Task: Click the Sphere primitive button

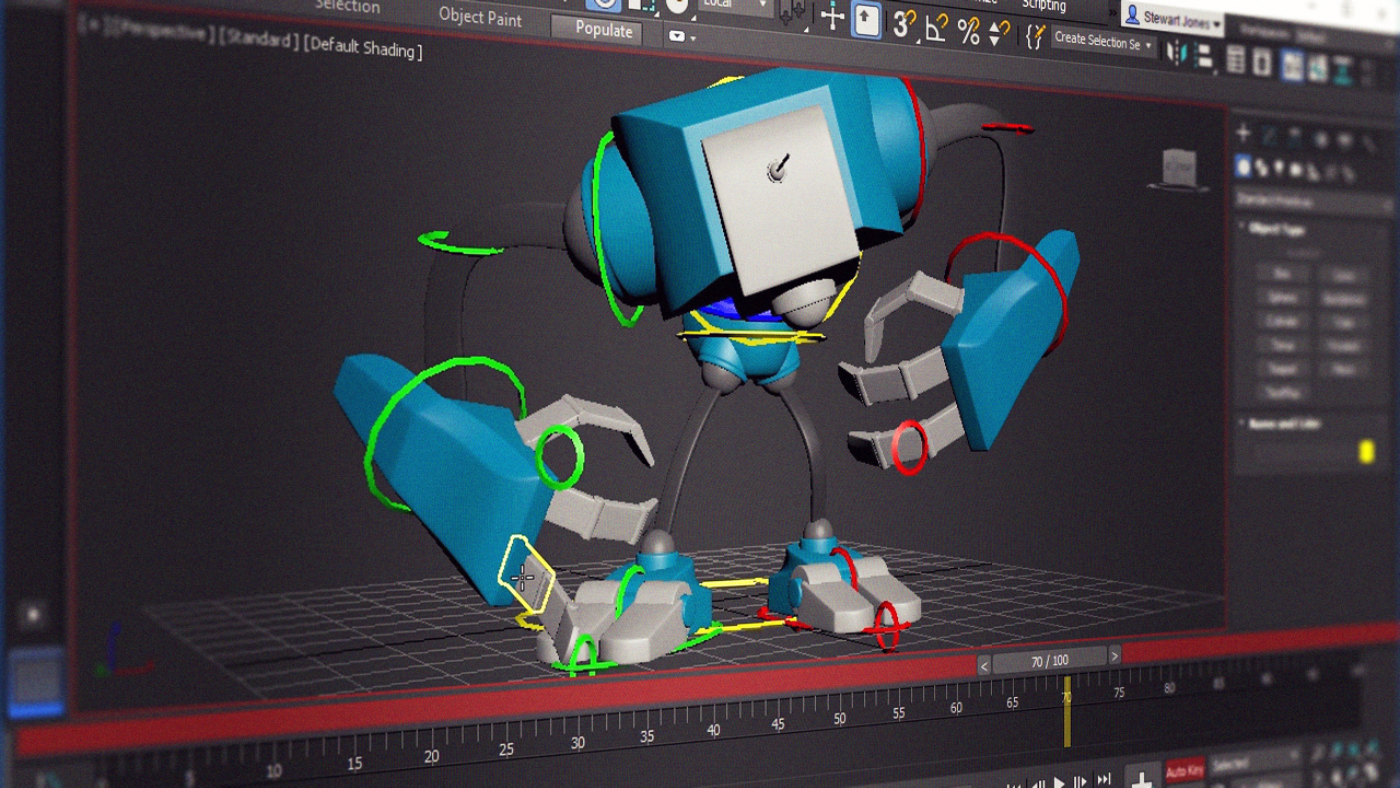Action: tap(1282, 298)
